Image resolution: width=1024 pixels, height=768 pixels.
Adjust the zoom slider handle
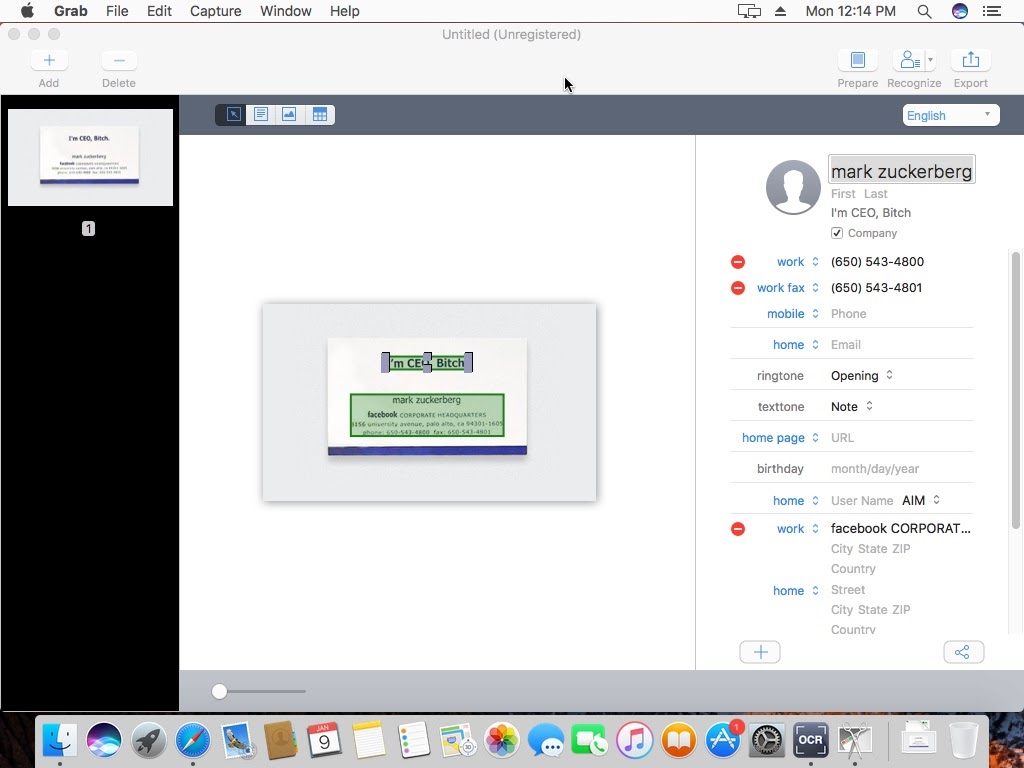click(220, 691)
